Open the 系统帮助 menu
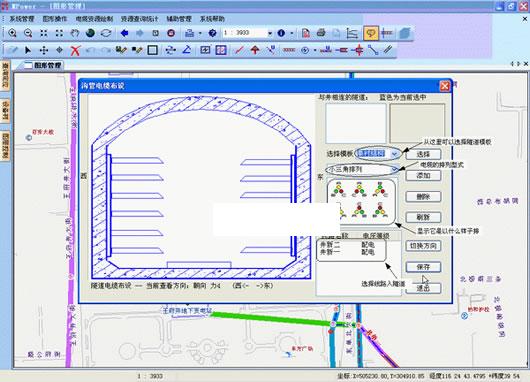 click(x=212, y=19)
